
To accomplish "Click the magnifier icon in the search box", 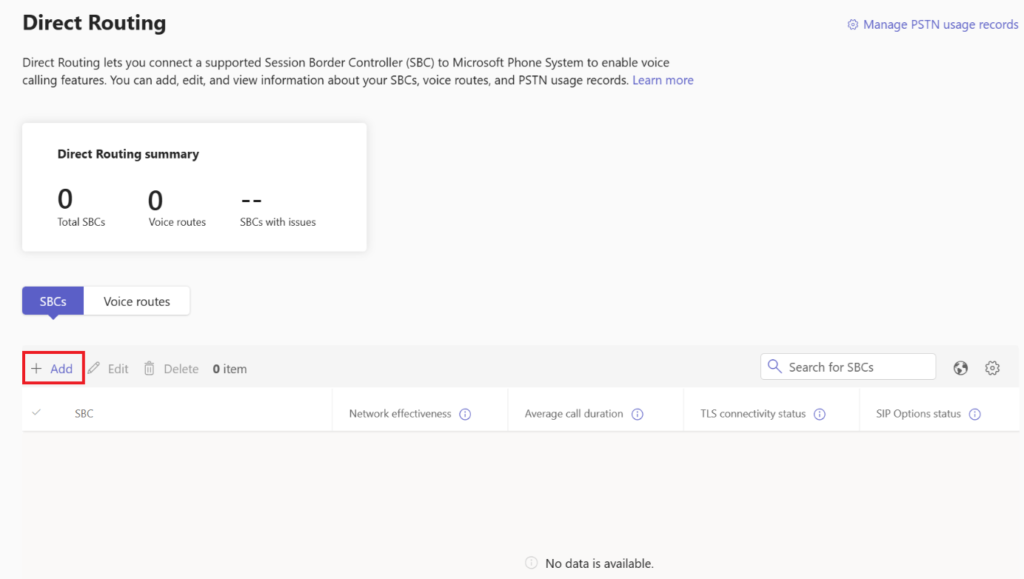I will [774, 367].
